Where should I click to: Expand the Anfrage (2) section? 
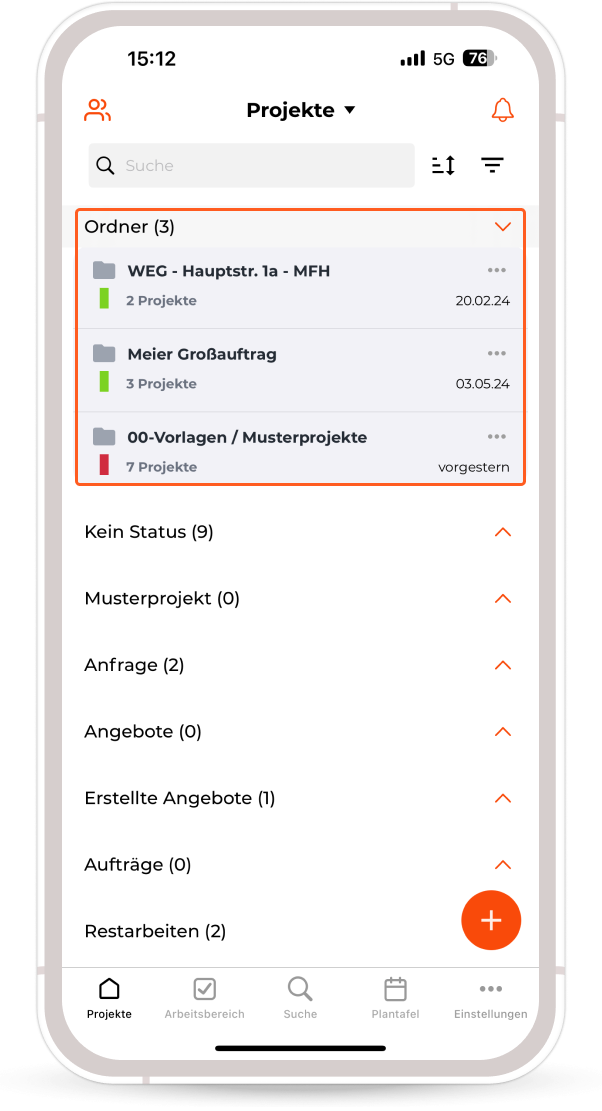pyautogui.click(x=502, y=665)
